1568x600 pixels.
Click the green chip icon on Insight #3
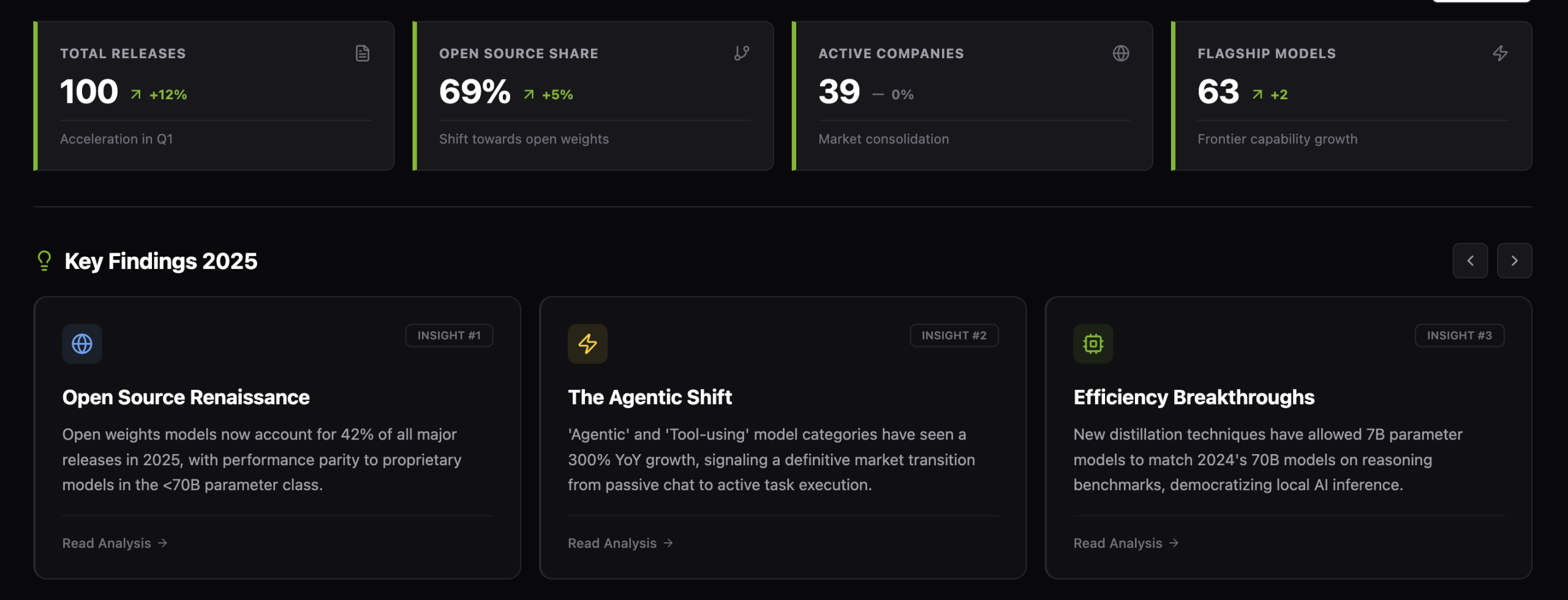[x=1093, y=344]
